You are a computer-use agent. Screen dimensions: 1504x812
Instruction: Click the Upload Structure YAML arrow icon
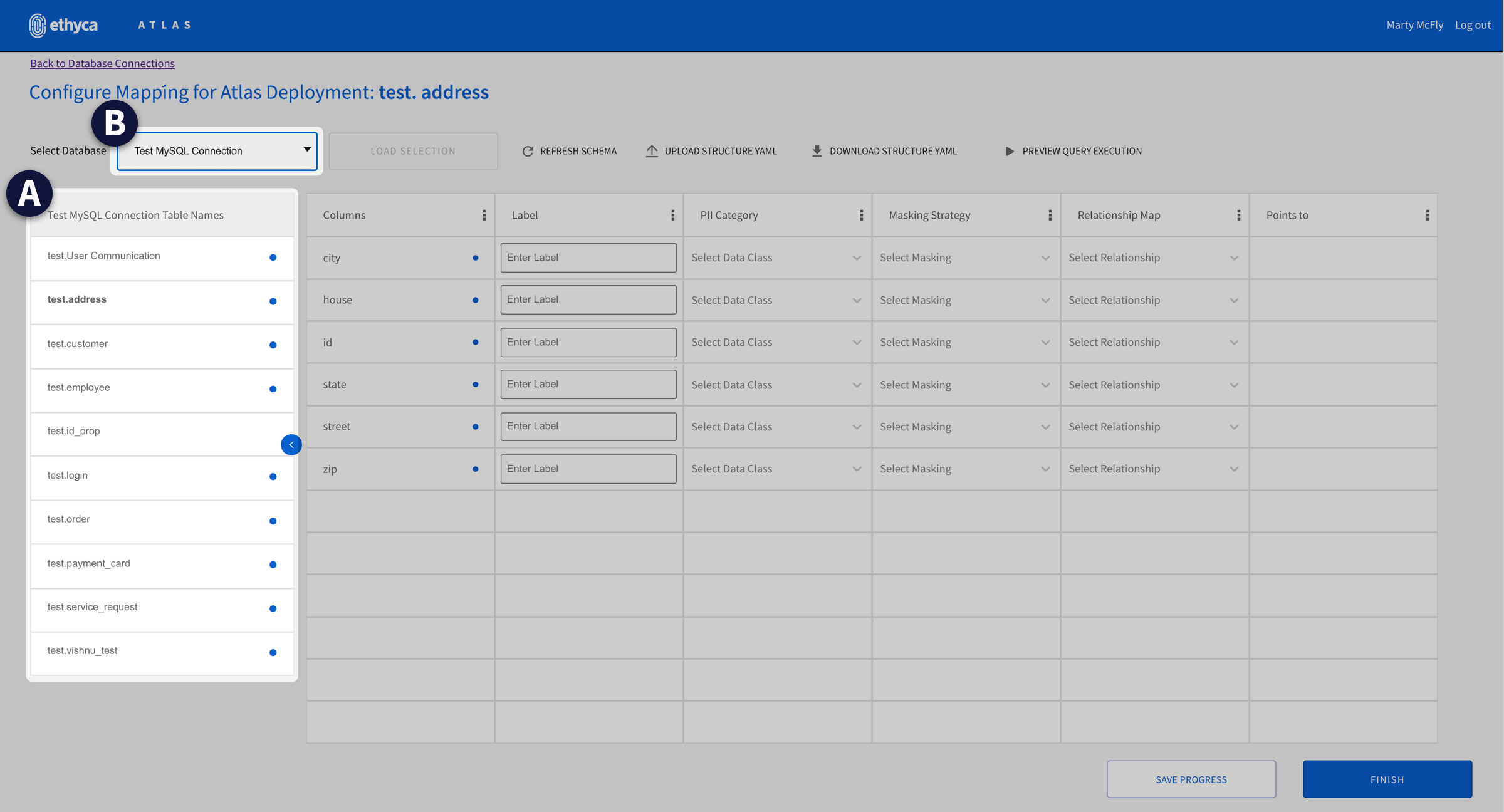tap(652, 151)
